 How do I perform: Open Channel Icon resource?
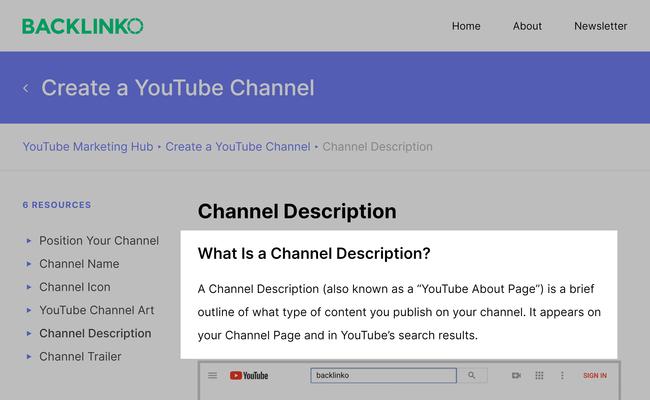(x=75, y=287)
